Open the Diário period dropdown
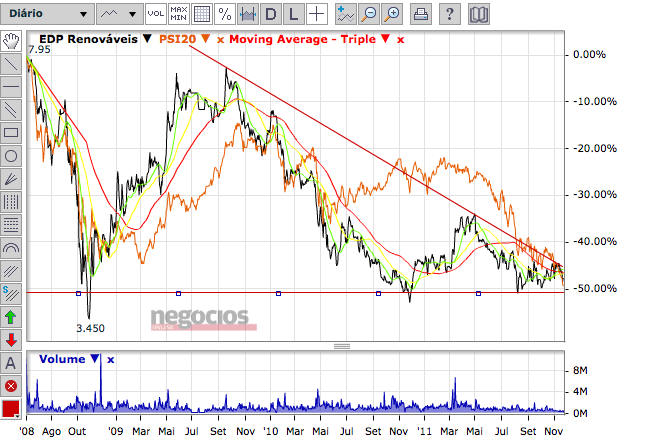 point(47,14)
